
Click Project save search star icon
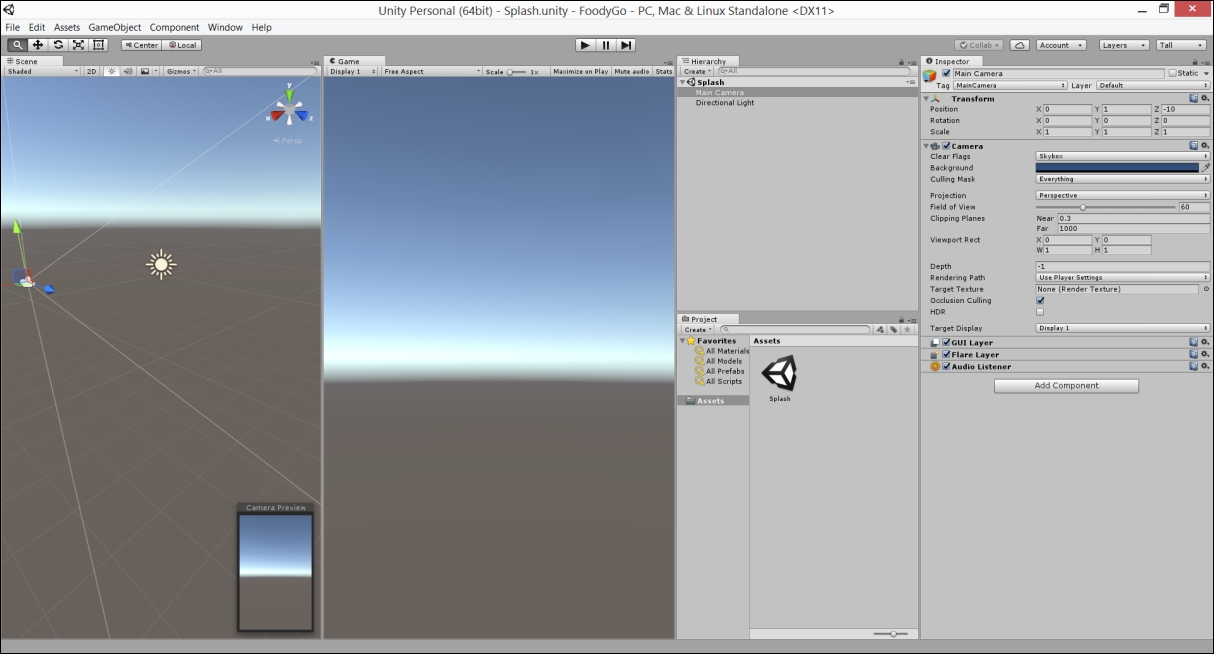pos(907,329)
